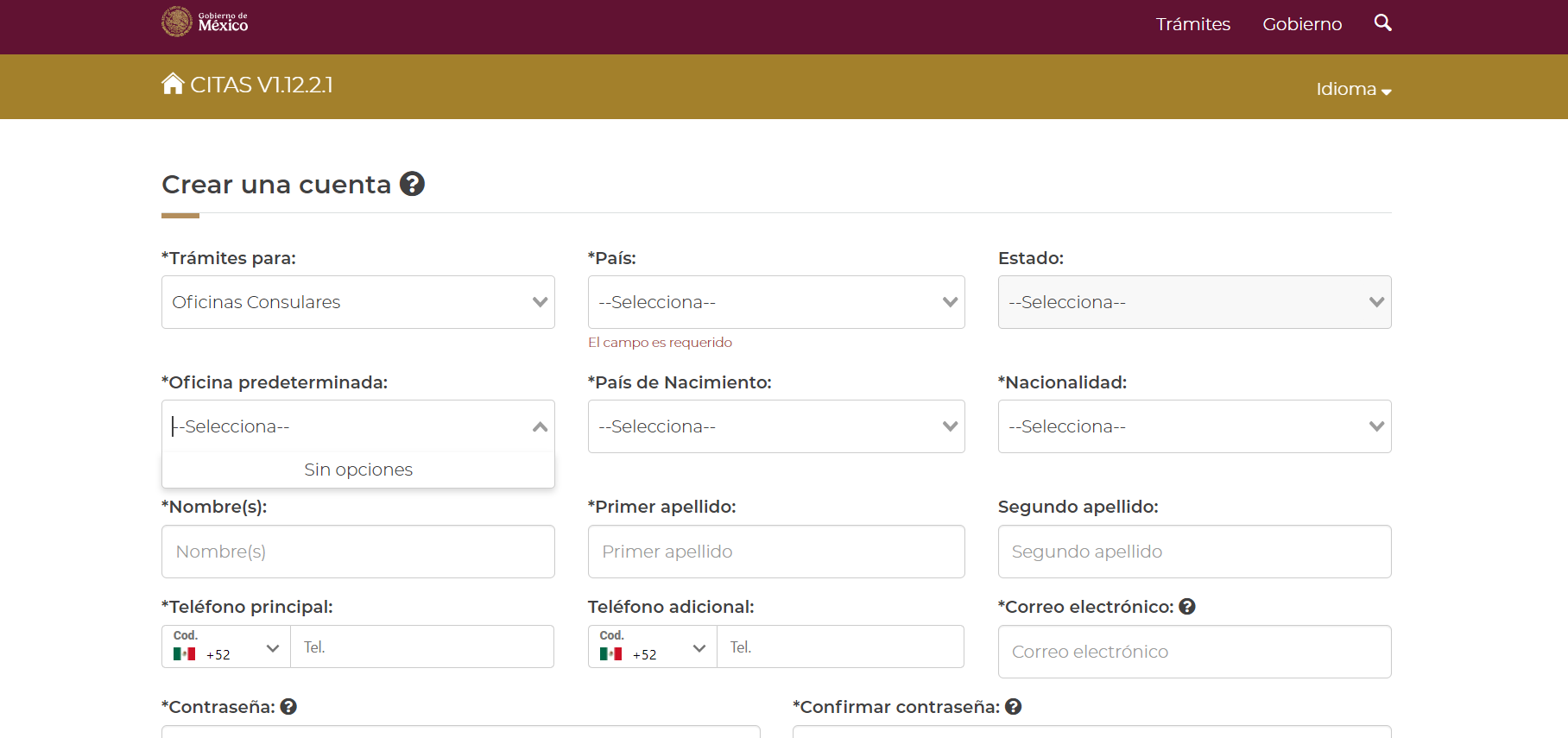Click the Correo electrónico help icon
The height and width of the screenshot is (738, 1568).
click(x=1187, y=607)
